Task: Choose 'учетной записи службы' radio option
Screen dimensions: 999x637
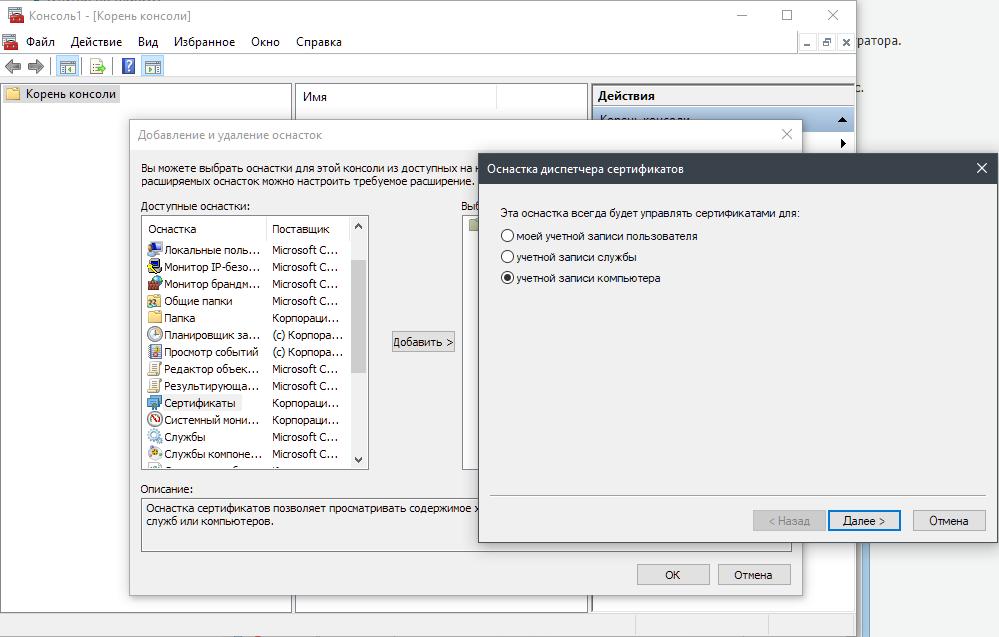Action: coord(508,257)
